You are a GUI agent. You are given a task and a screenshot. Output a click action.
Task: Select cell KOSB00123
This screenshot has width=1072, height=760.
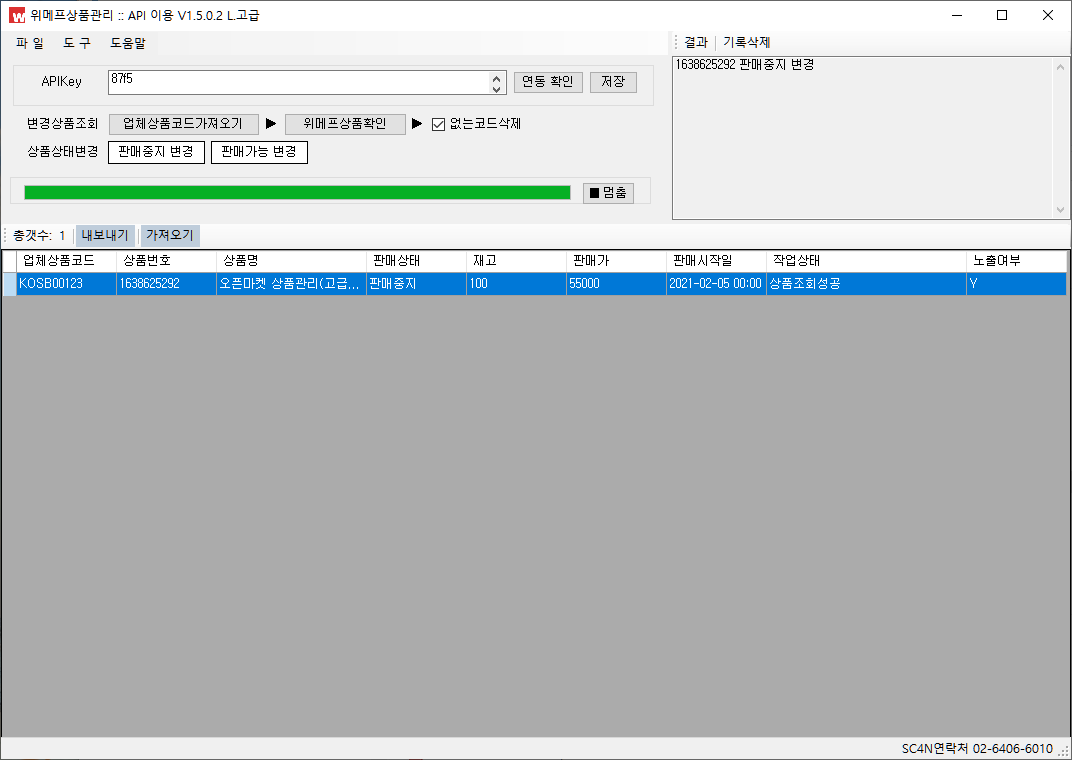[x=66, y=284]
